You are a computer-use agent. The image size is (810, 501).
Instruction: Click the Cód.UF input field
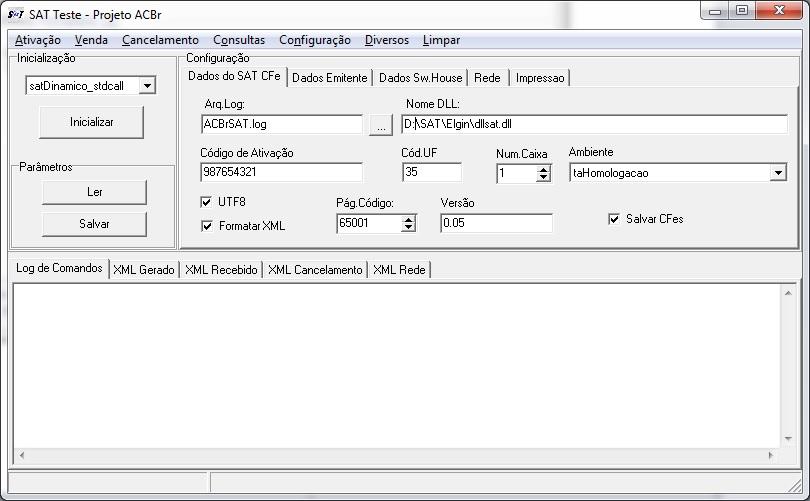click(x=432, y=172)
